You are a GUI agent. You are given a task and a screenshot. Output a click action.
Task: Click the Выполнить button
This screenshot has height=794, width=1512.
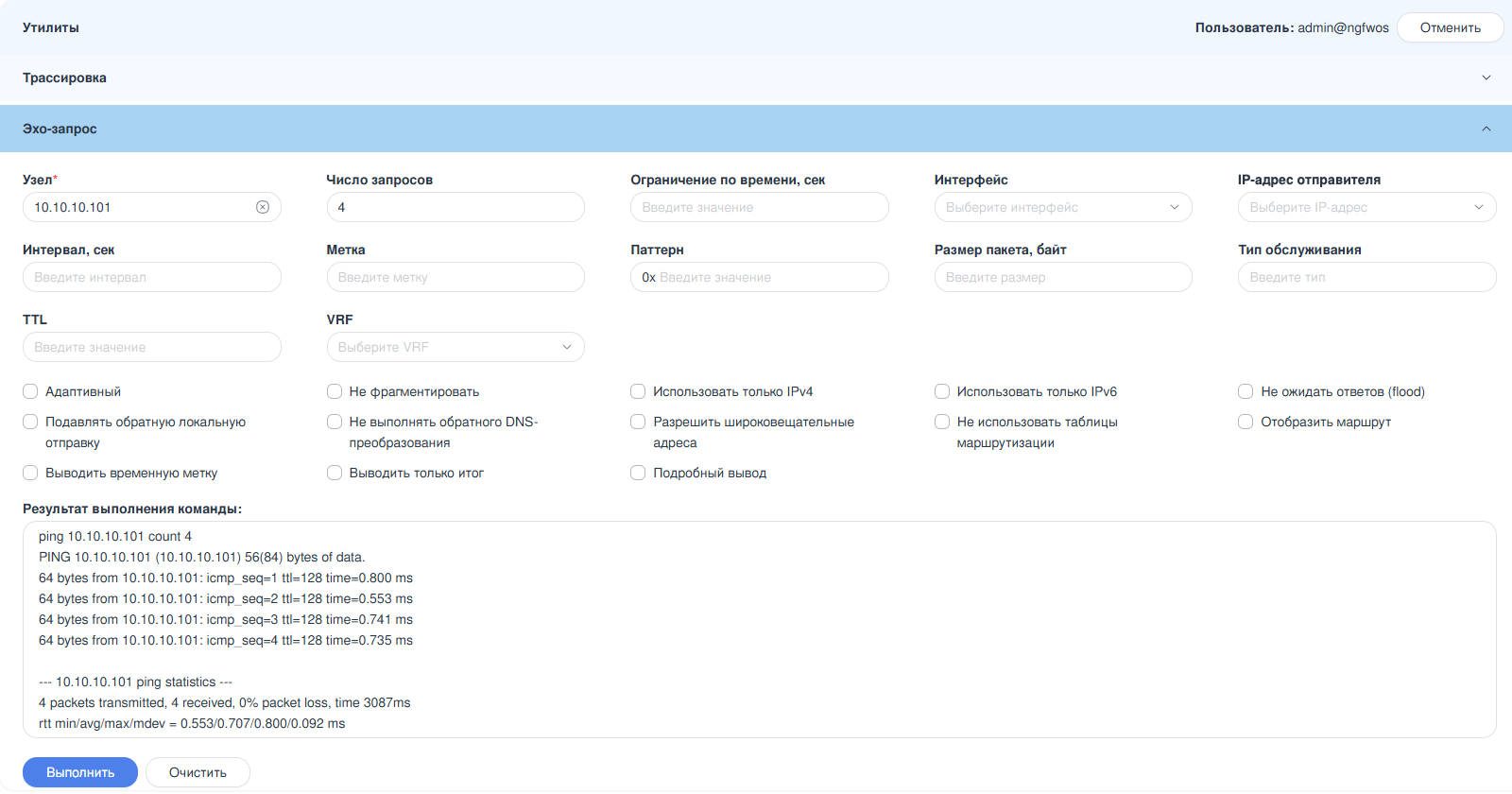click(x=80, y=772)
